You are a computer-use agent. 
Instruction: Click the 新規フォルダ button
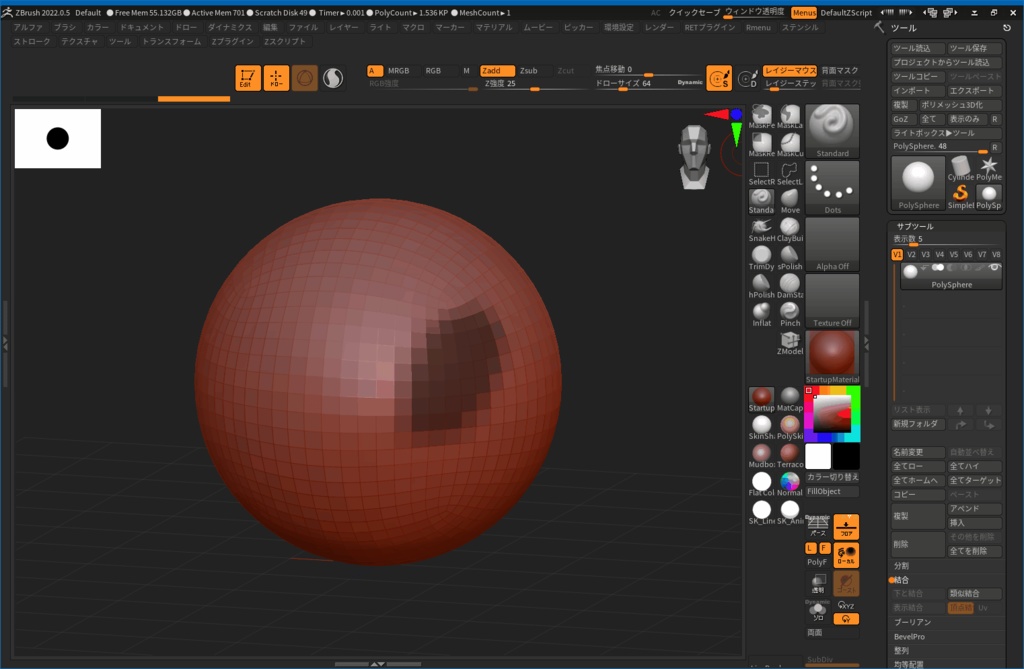coord(917,424)
